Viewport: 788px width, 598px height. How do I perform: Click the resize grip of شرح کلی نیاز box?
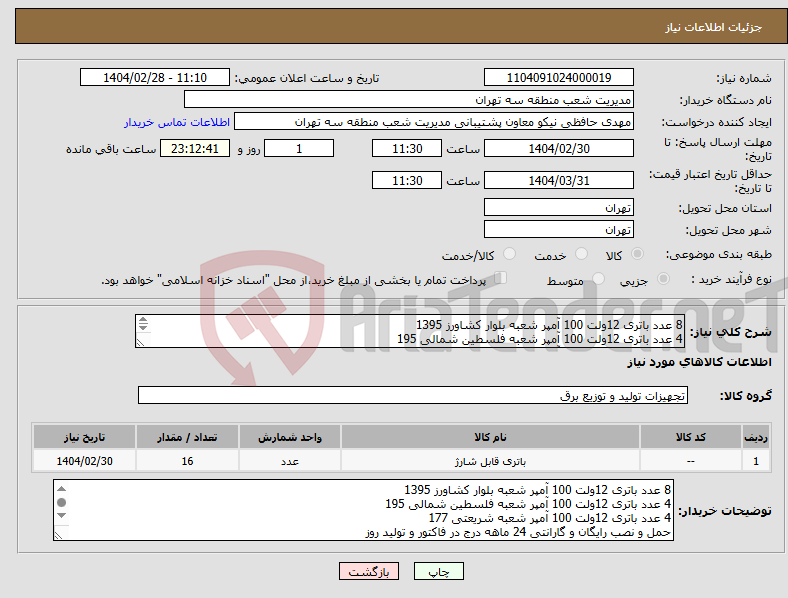click(x=140, y=343)
